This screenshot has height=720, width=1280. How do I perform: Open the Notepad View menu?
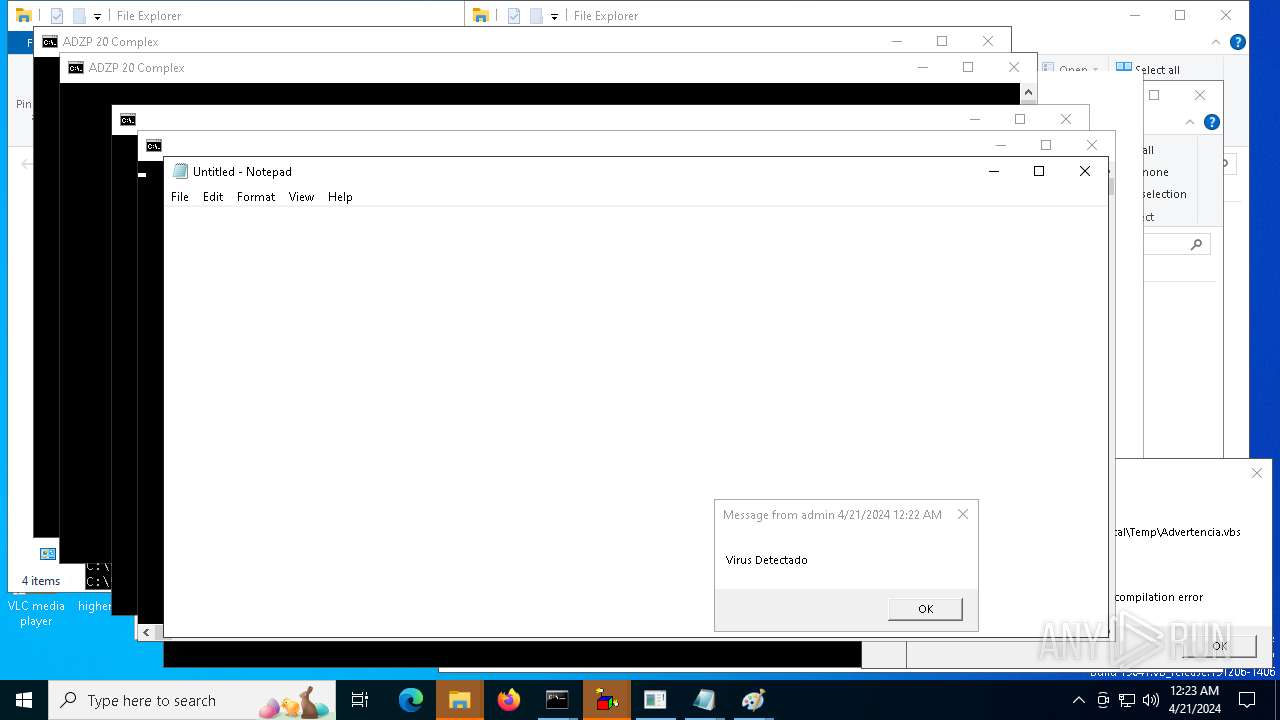(x=301, y=197)
